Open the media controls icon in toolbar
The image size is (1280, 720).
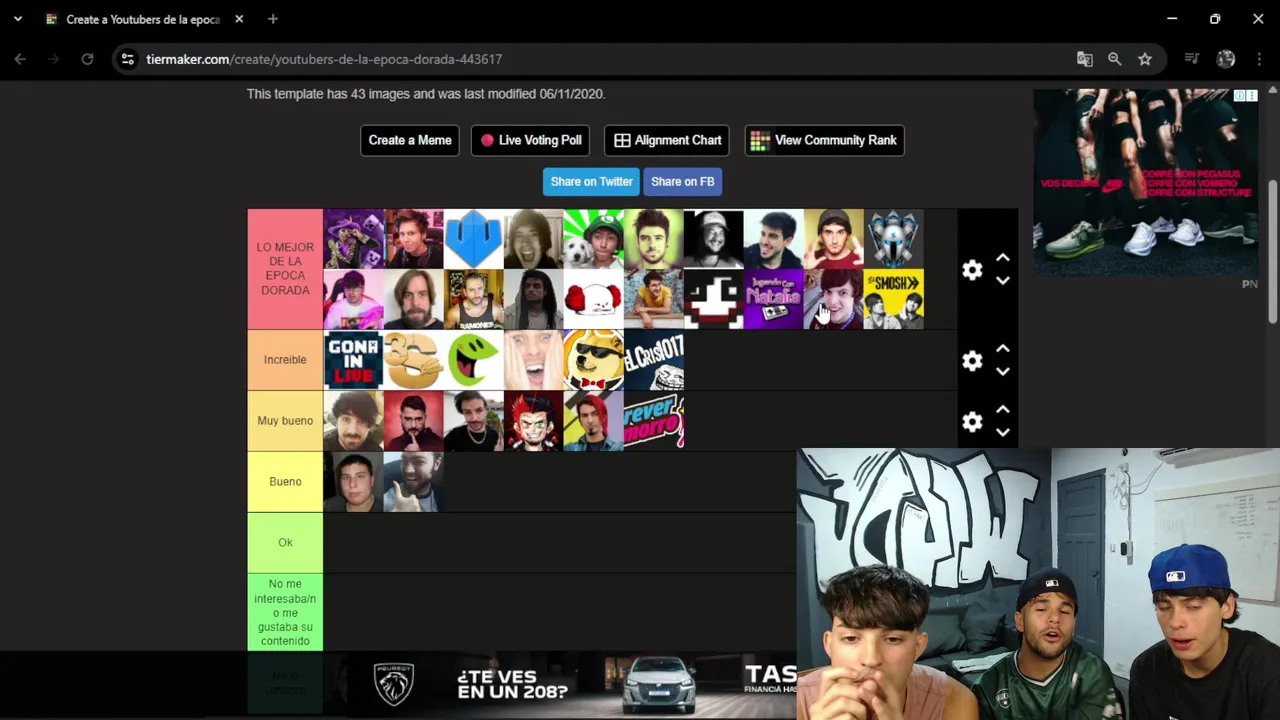pos(1191,59)
